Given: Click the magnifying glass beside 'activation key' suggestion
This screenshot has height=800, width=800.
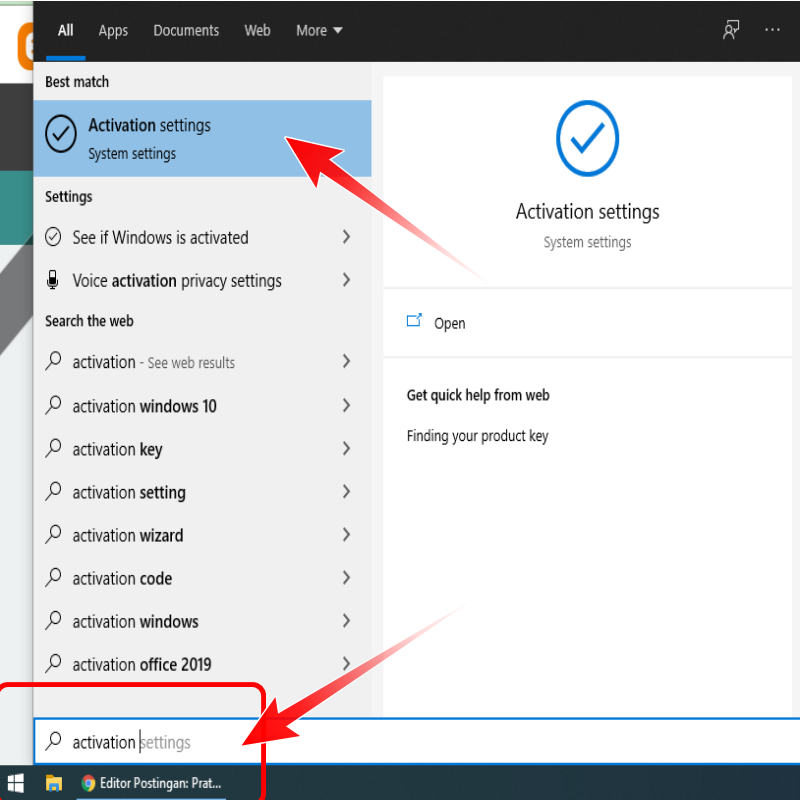Looking at the screenshot, I should click(x=53, y=449).
